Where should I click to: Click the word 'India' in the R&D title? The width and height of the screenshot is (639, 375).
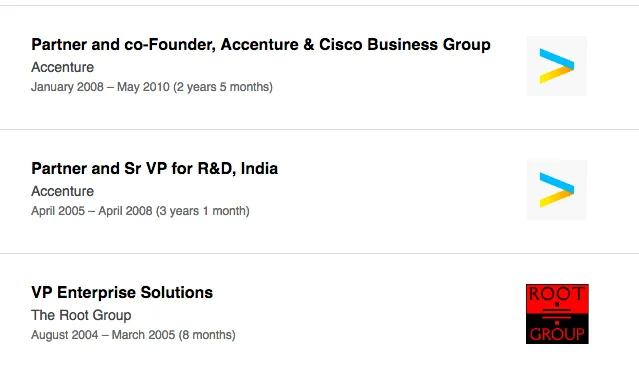click(259, 168)
